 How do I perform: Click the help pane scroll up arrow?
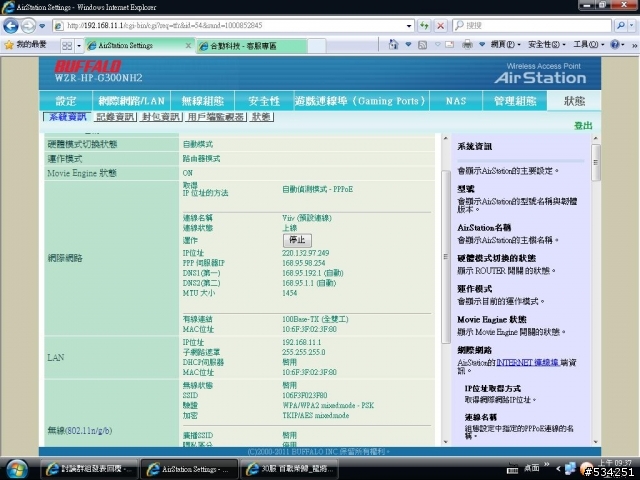(596, 138)
